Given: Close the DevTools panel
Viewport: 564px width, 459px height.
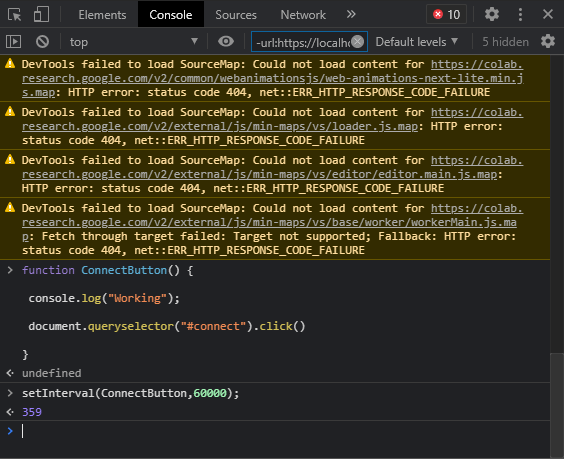Looking at the screenshot, I should (548, 14).
